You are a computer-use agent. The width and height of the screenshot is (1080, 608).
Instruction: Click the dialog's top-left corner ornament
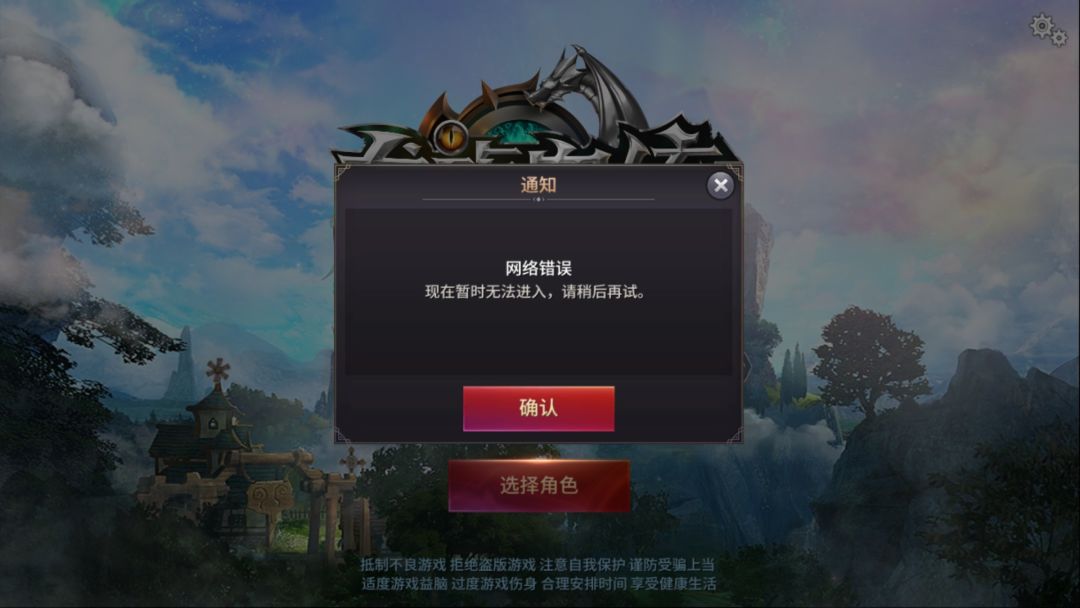pos(342,171)
